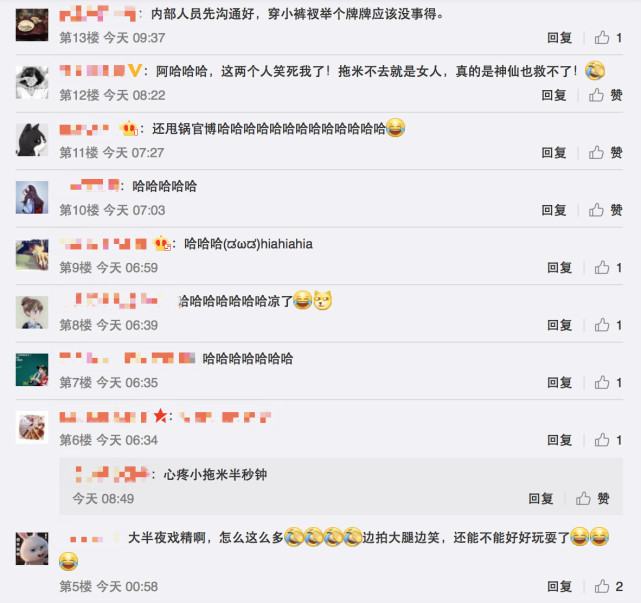The height and width of the screenshot is (603, 641).
Task: Like the nested reply posted at 08:49
Action: coord(583,498)
